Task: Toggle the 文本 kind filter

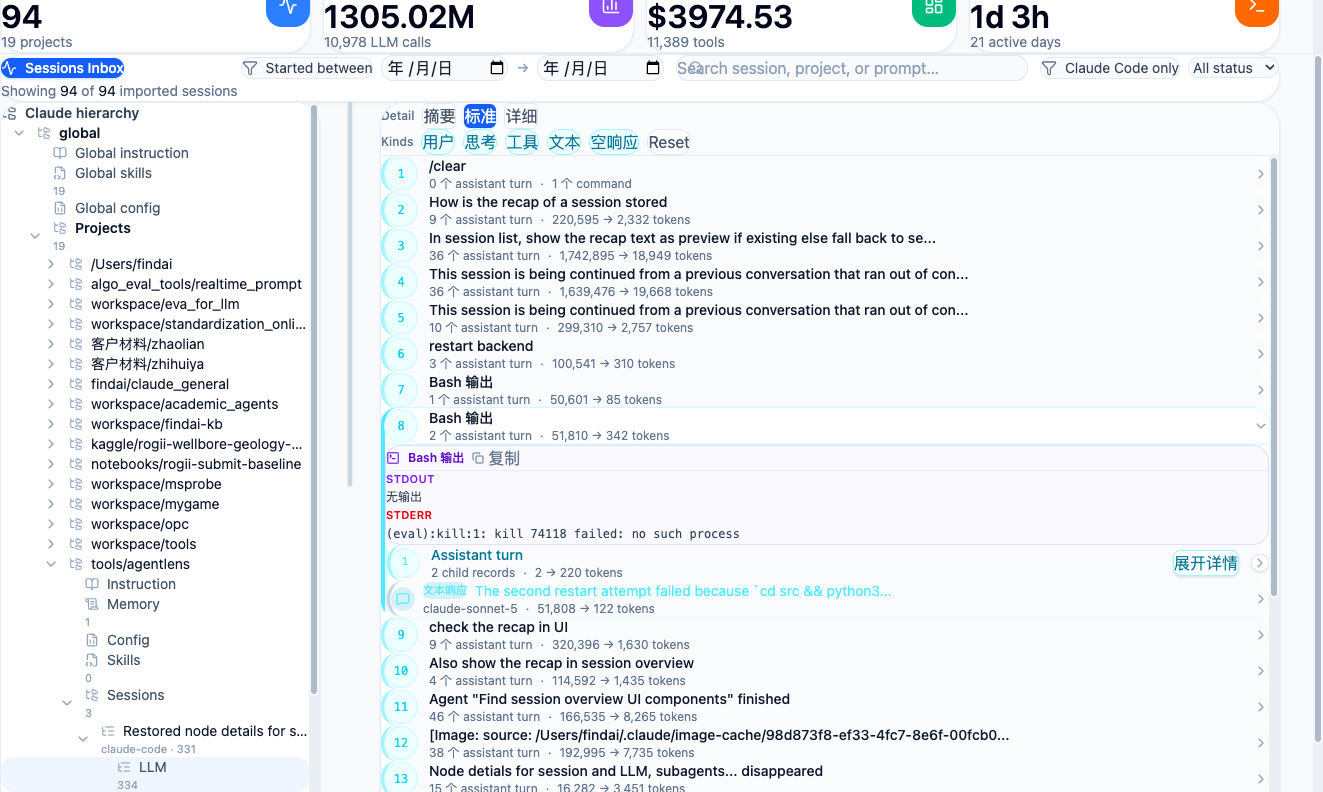Action: pyautogui.click(x=564, y=142)
